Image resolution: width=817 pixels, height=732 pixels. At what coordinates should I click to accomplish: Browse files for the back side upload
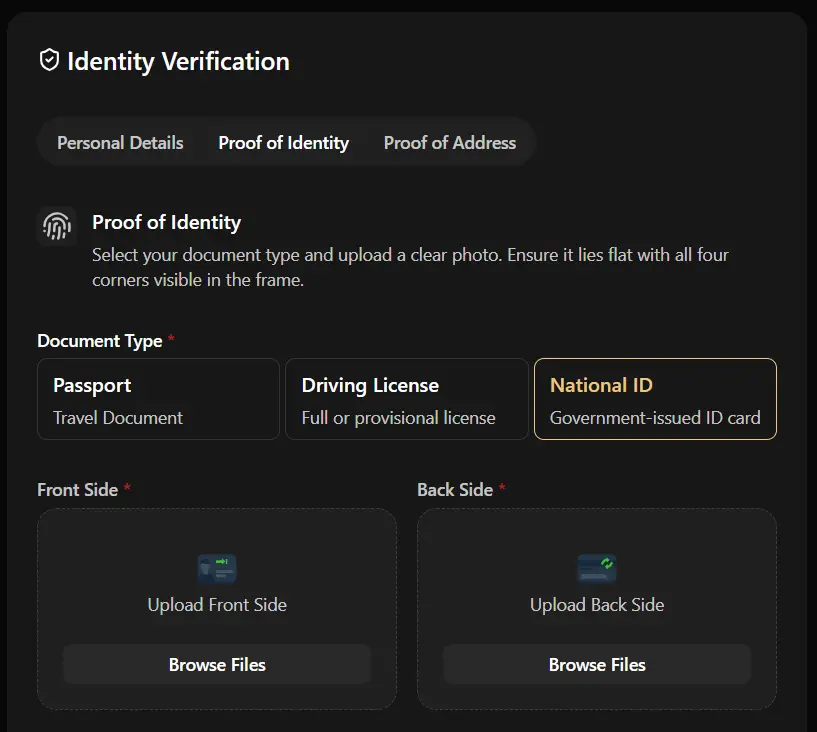coord(597,664)
